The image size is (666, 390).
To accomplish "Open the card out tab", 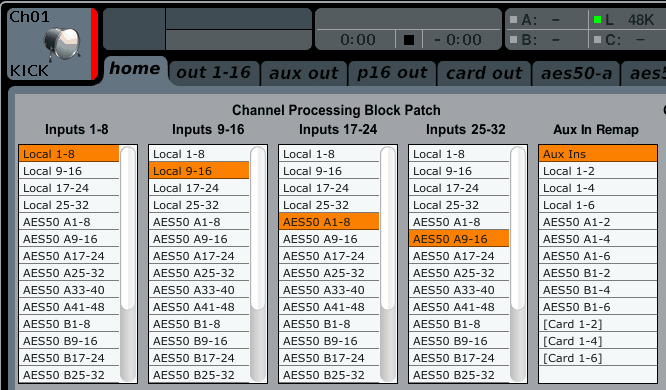I will (x=484, y=73).
